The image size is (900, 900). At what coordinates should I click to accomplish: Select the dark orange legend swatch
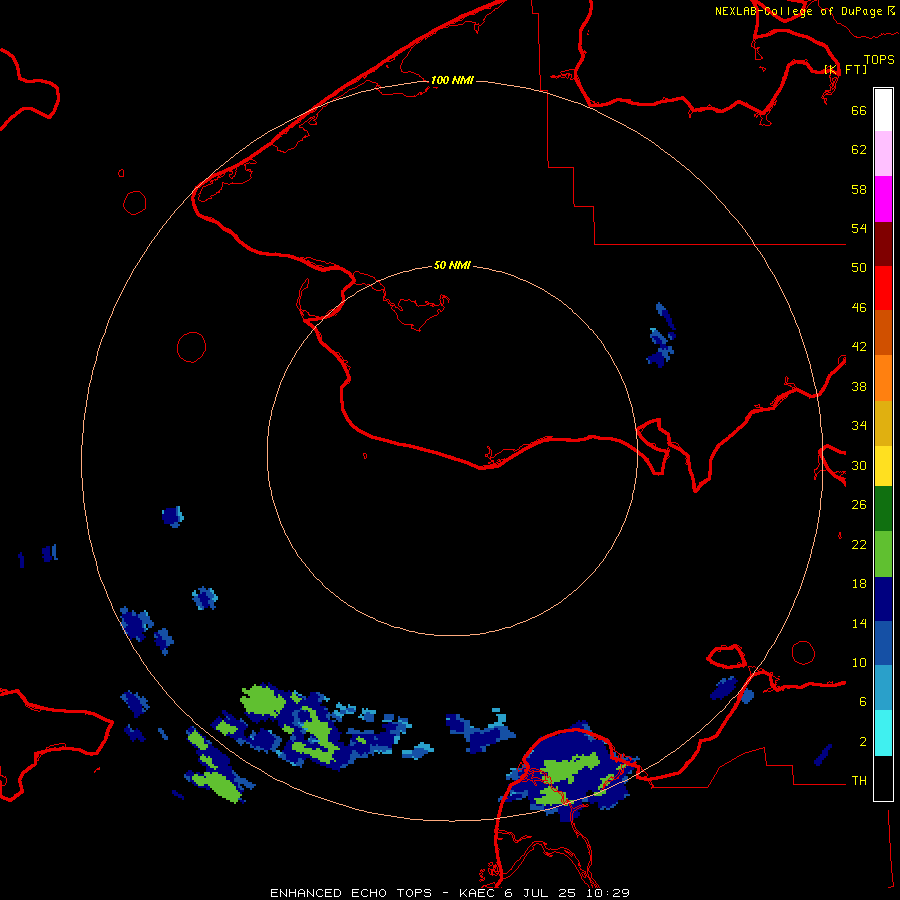(883, 332)
